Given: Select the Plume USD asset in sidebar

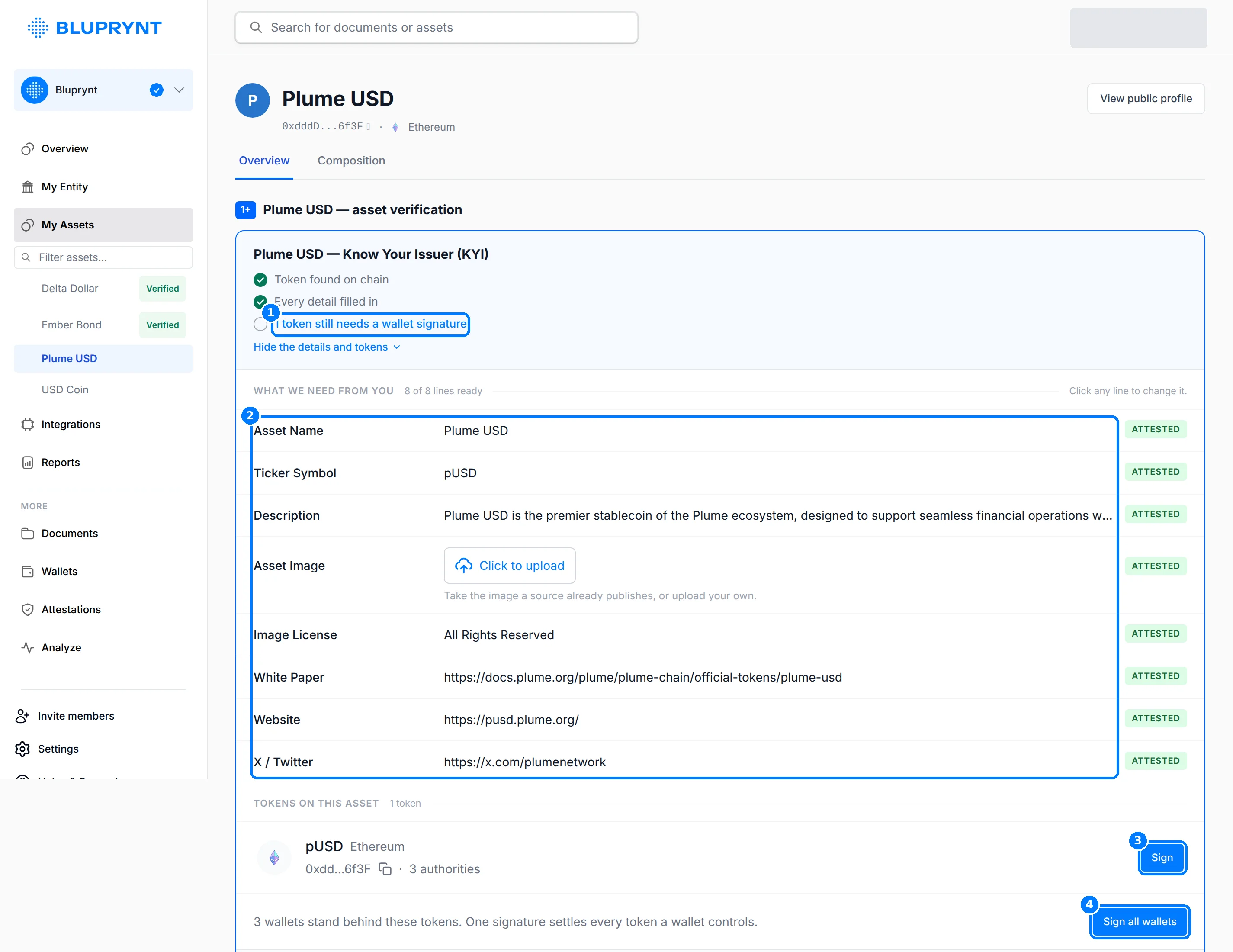Looking at the screenshot, I should 103,359.
